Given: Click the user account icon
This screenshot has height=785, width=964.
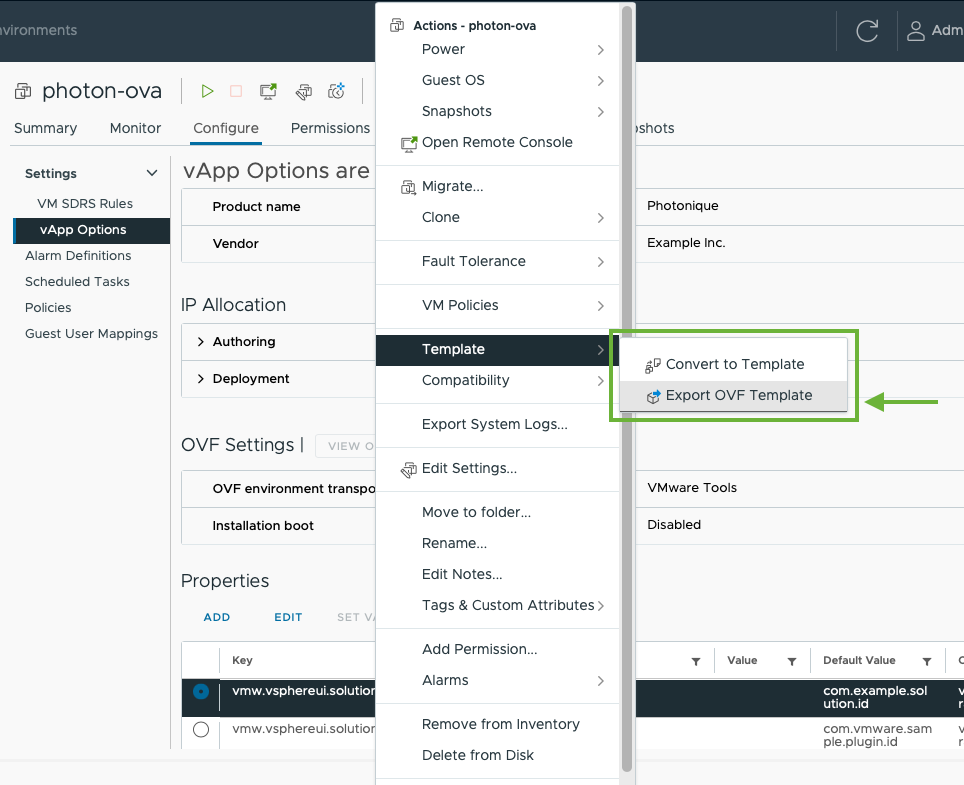Looking at the screenshot, I should 915,31.
